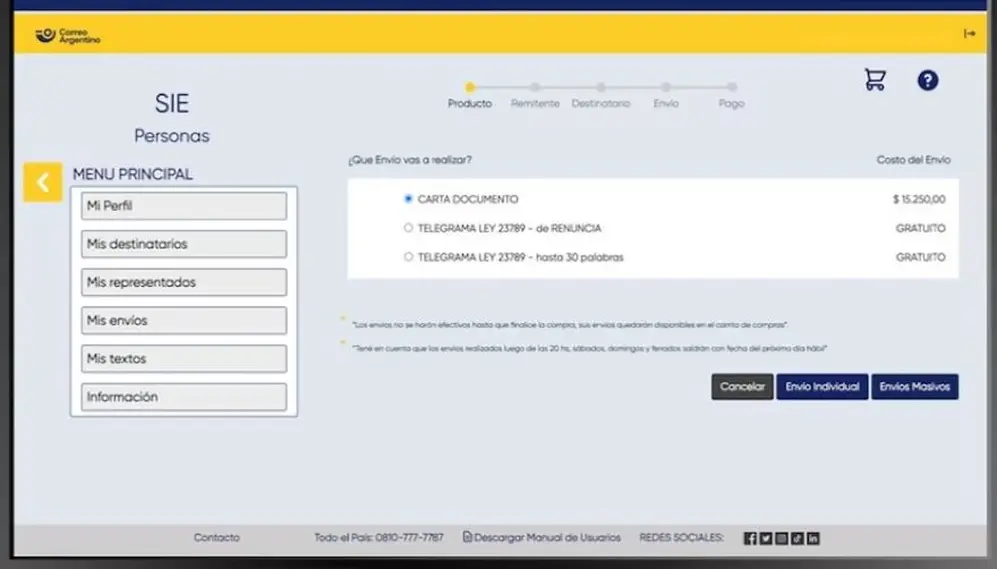Click phone number 0810-777-7787 text

click(x=409, y=538)
